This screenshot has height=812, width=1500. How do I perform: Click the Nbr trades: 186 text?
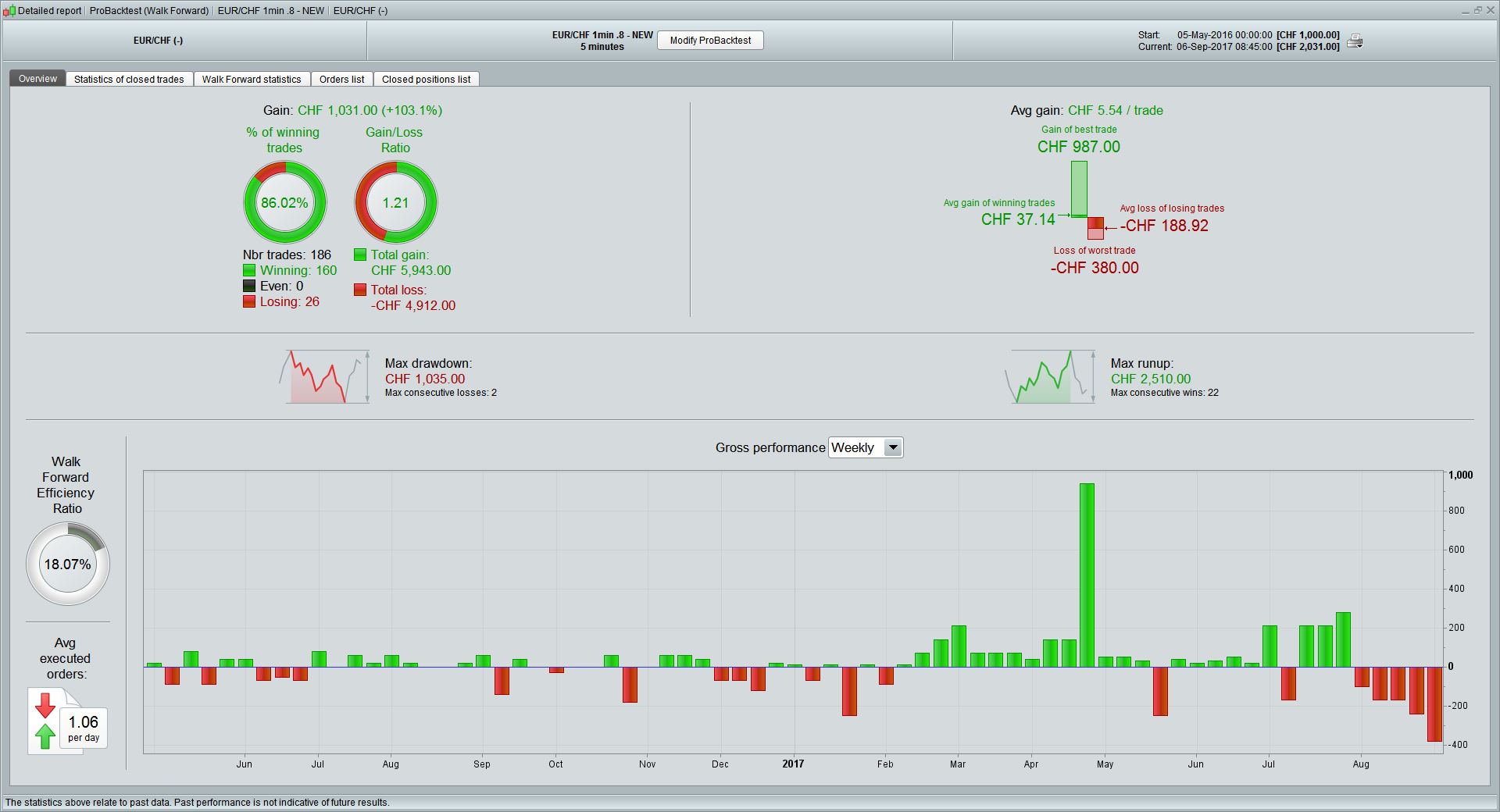287,255
